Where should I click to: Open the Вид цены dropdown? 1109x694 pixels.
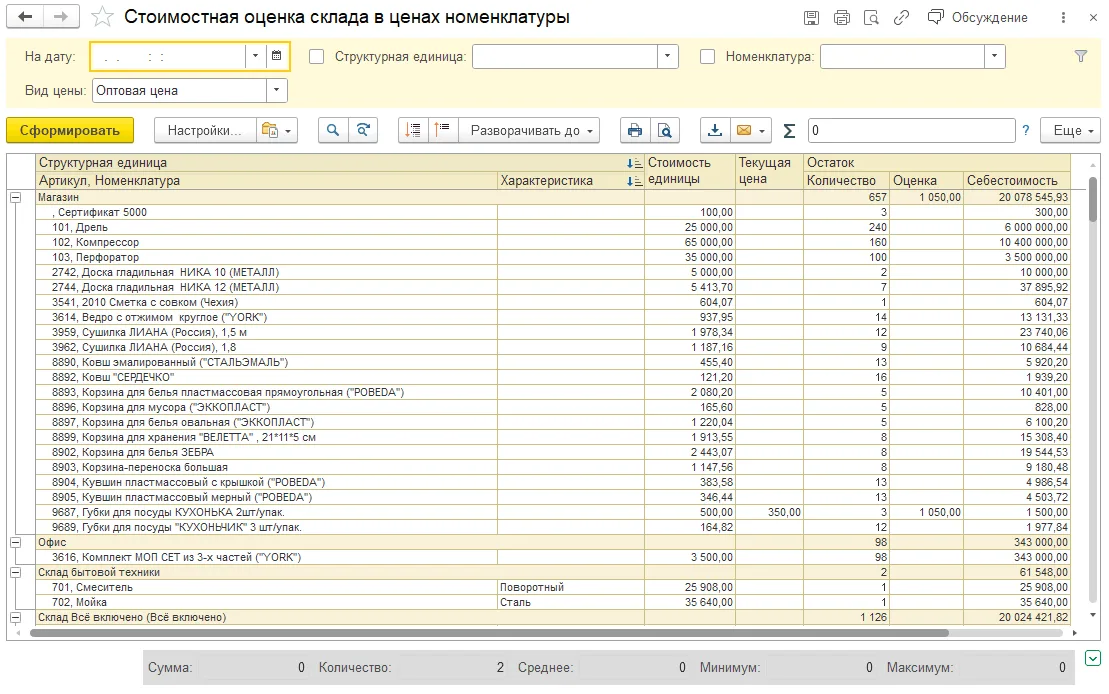pos(277,91)
